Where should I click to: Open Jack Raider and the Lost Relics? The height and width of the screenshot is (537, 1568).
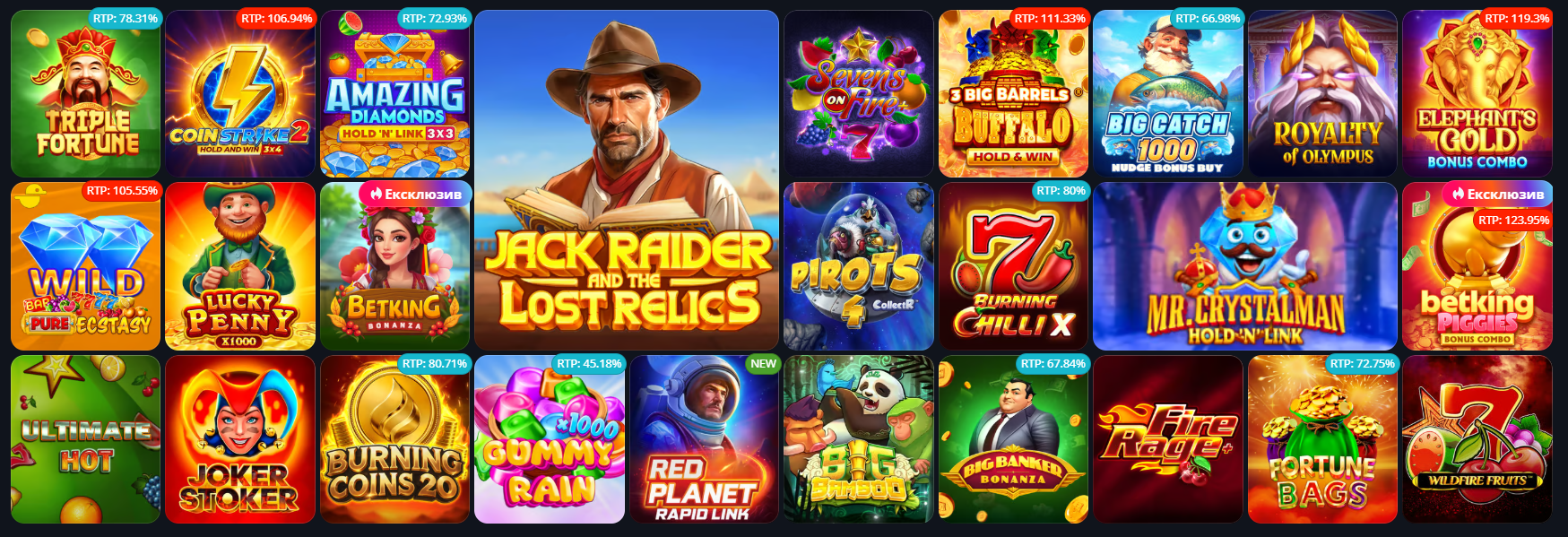(x=627, y=180)
